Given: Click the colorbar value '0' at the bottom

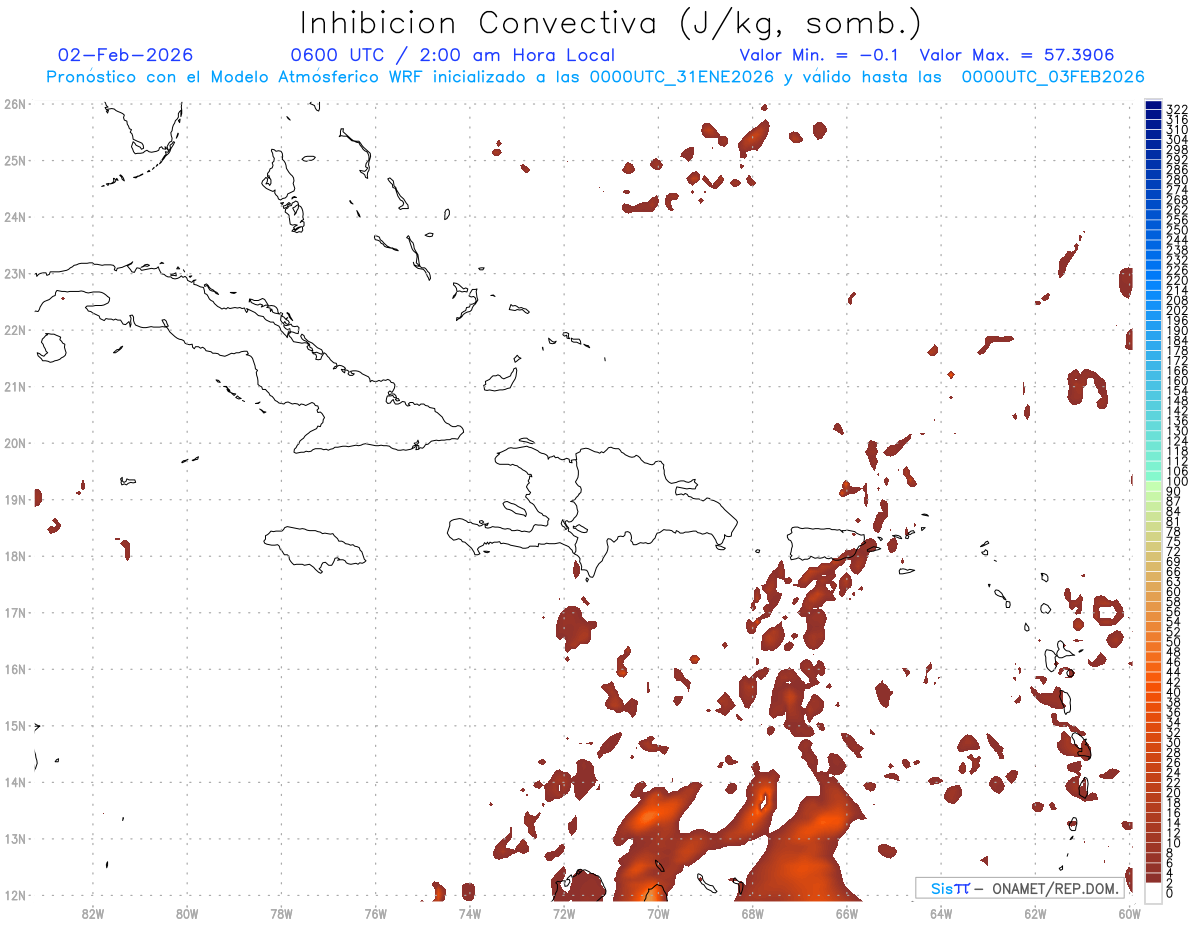Looking at the screenshot, I should [1170, 893].
